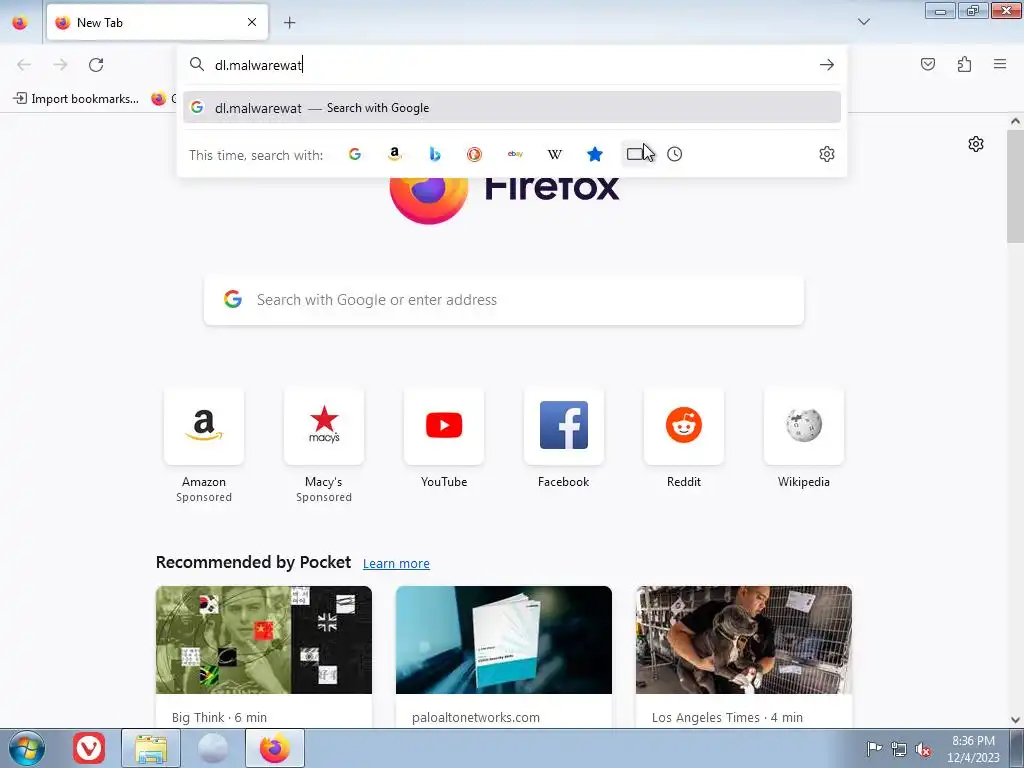Click scroll up arrow of page scrollbar
Image resolution: width=1024 pixels, height=768 pixels.
tap(1015, 121)
